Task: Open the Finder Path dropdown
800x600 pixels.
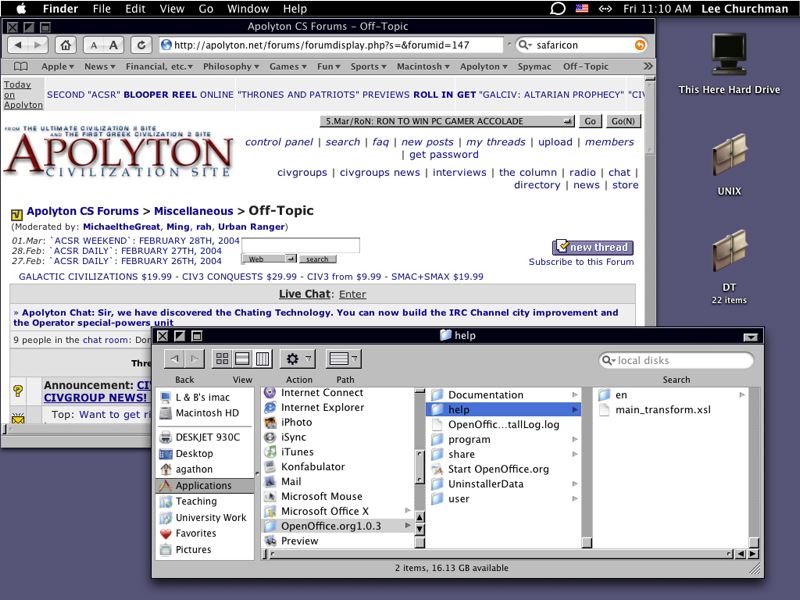Action: [344, 359]
